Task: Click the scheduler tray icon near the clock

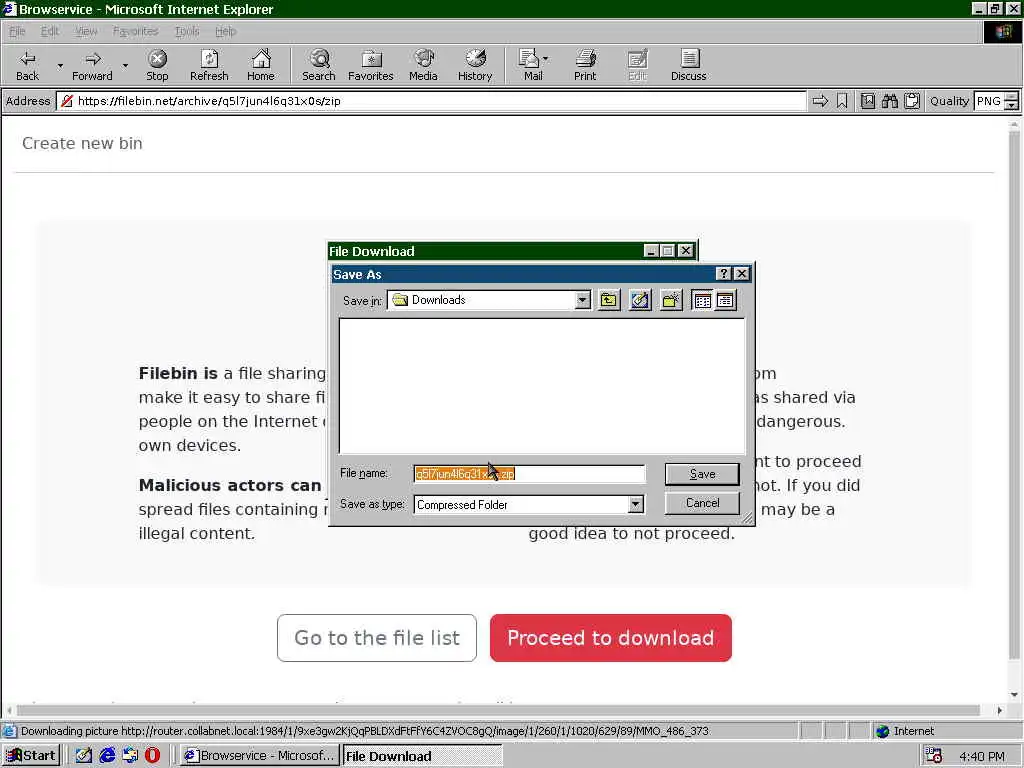Action: point(934,756)
